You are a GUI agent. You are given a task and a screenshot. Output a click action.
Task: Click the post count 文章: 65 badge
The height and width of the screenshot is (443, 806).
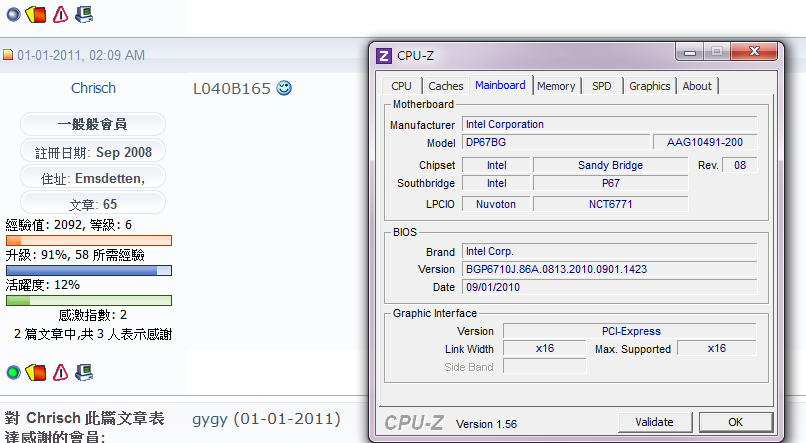click(x=93, y=204)
